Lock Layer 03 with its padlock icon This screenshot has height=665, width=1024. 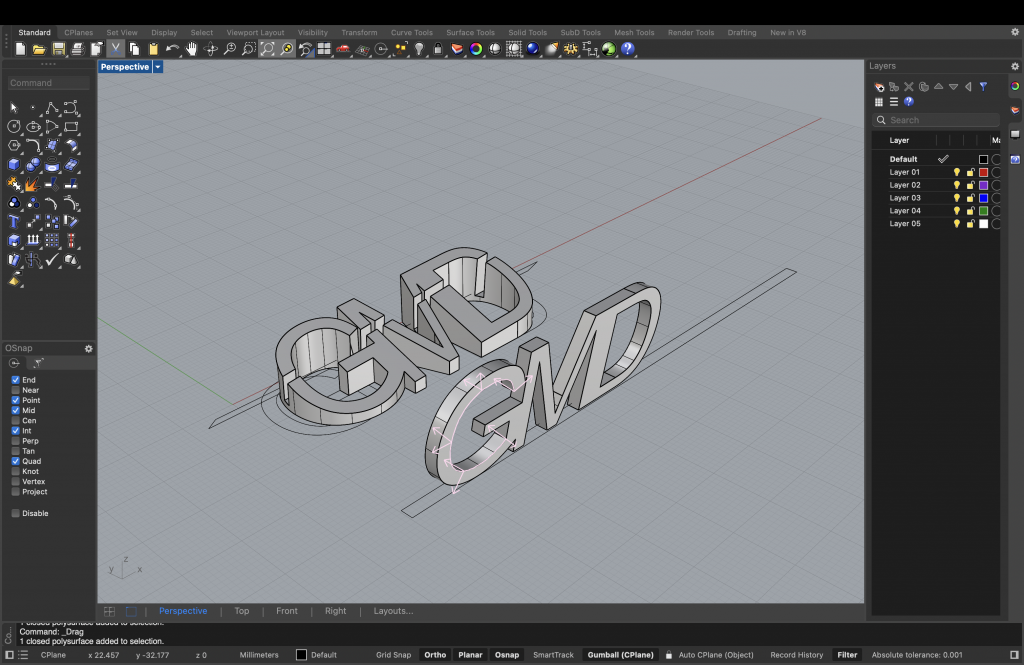pyautogui.click(x=970, y=198)
